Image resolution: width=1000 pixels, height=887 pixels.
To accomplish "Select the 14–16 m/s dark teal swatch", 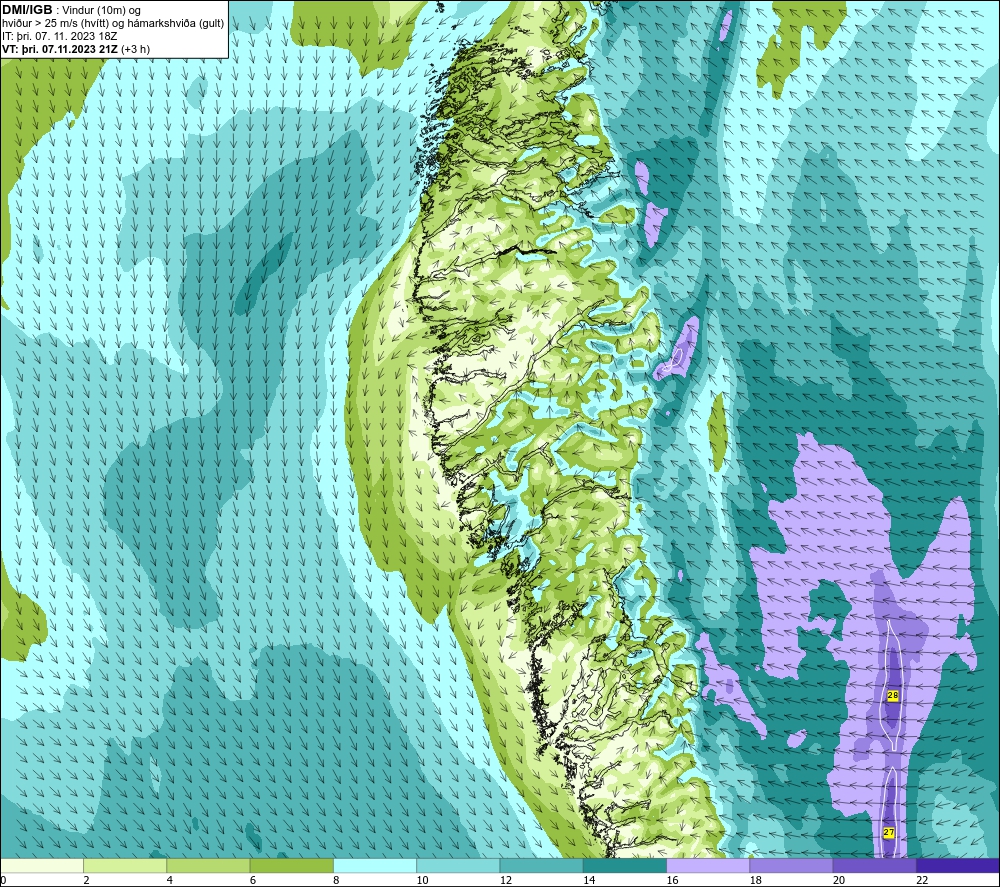I will pos(625,865).
